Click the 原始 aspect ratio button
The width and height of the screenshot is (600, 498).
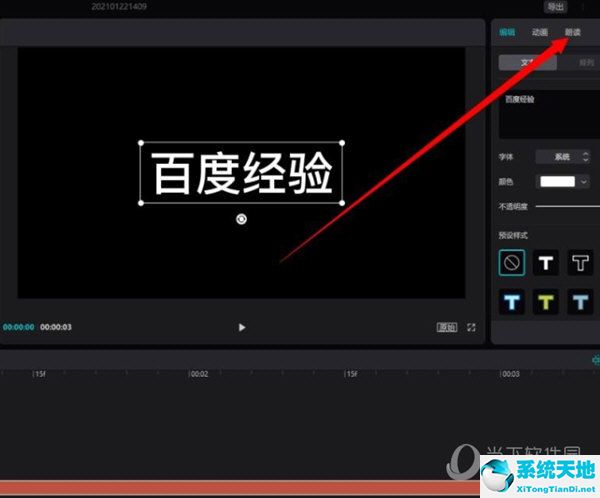pyautogui.click(x=447, y=327)
